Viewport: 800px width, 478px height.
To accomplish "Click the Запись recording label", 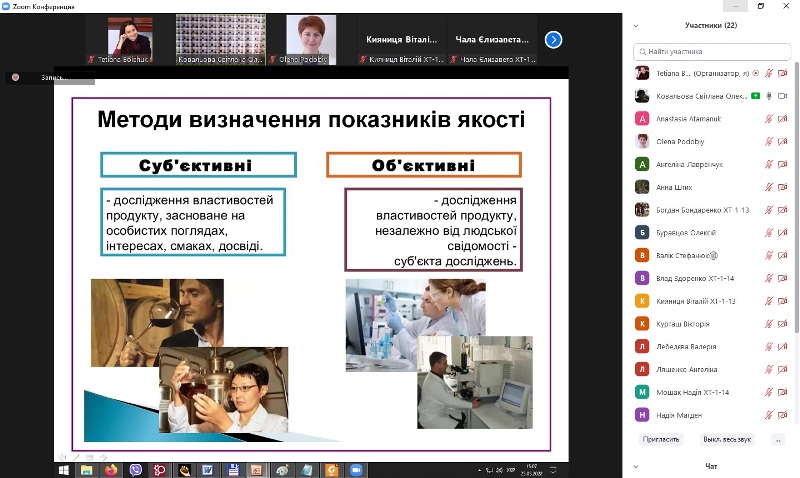I will click(54, 78).
